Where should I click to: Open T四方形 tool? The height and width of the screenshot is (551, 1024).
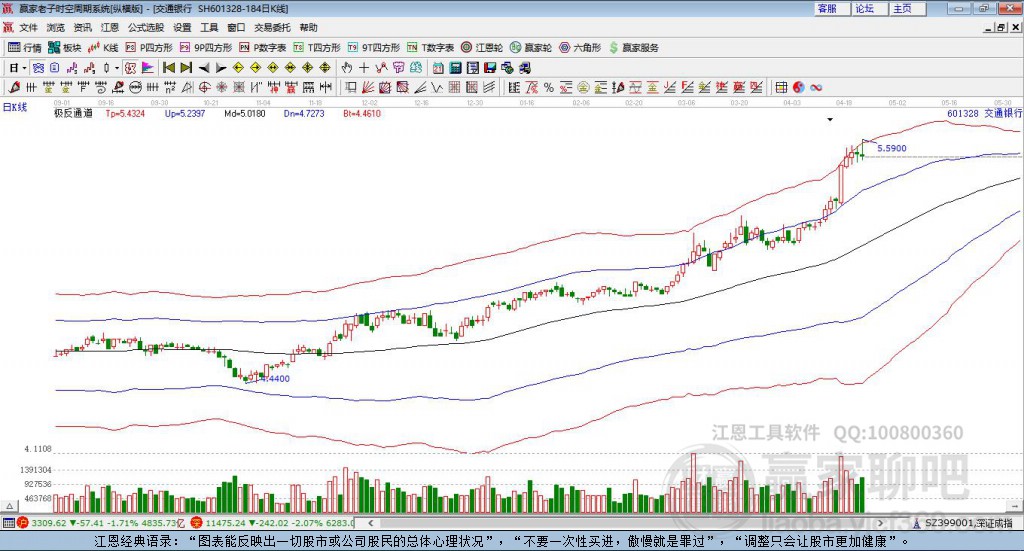pyautogui.click(x=317, y=48)
